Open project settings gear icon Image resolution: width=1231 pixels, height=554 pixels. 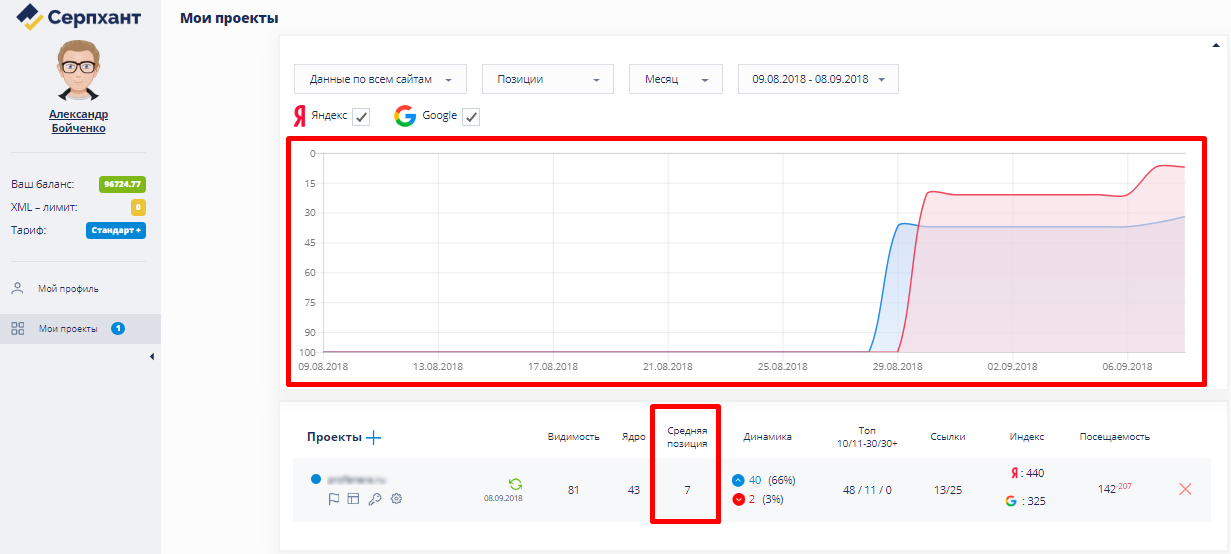(396, 499)
